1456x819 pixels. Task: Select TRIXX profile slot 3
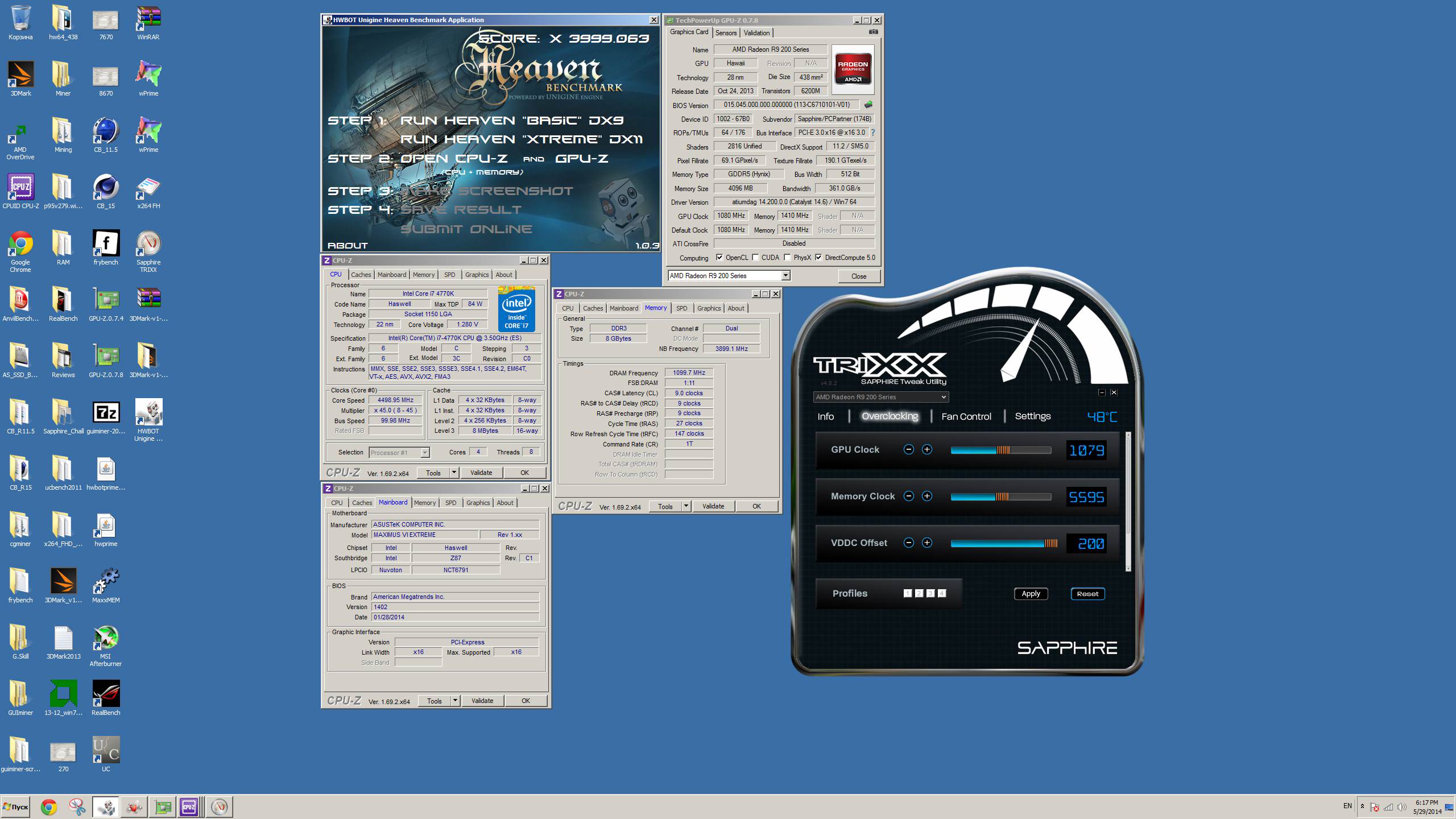pos(930,593)
